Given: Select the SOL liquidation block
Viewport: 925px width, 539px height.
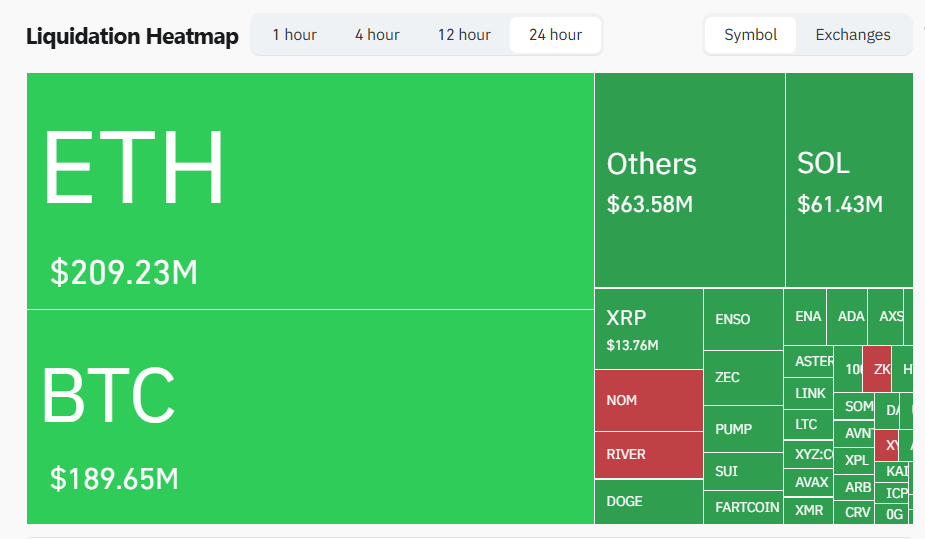Looking at the screenshot, I should coord(848,181).
